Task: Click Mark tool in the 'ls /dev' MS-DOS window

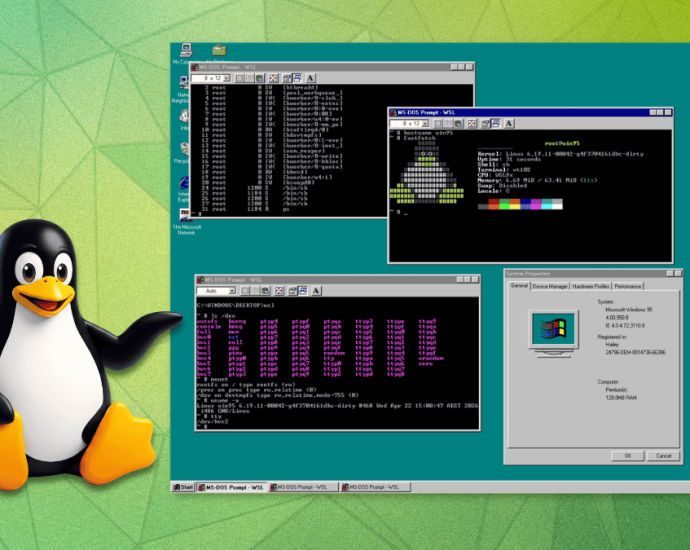Action: [245, 291]
